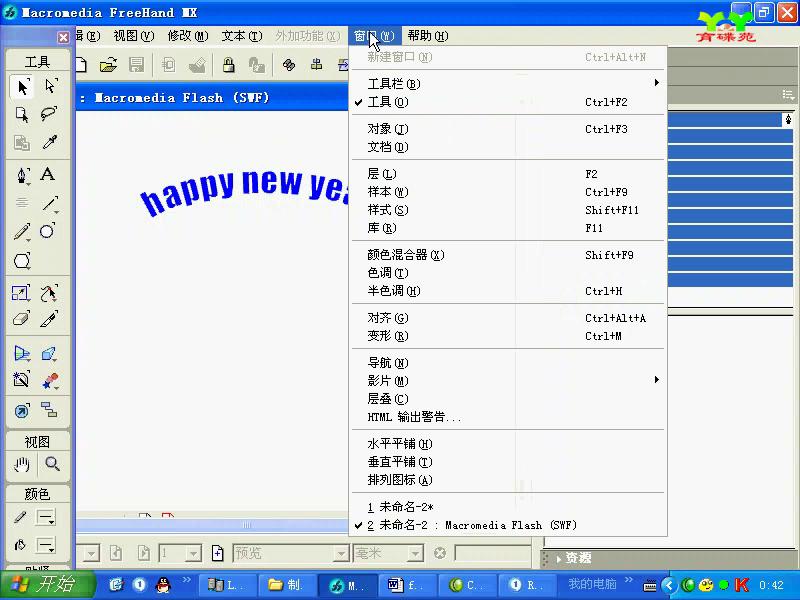Toggle the 半色调 (H) panel
Image resolution: width=800 pixels, height=600 pixels.
pyautogui.click(x=508, y=291)
